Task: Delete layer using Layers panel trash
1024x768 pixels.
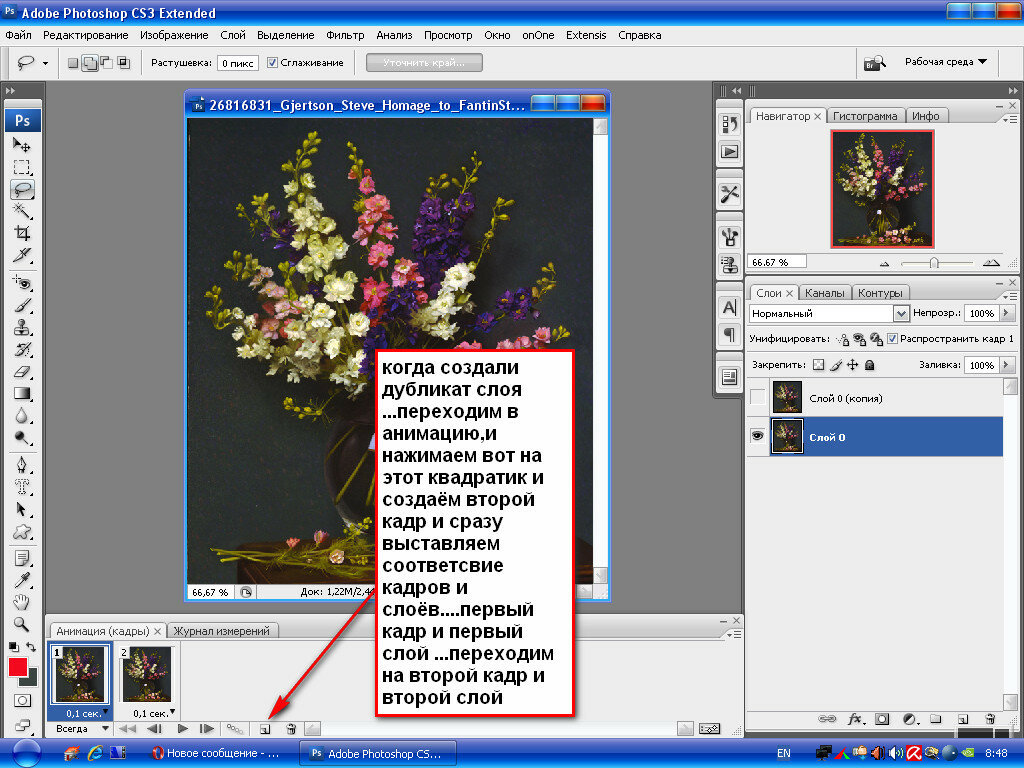Action: click(990, 719)
